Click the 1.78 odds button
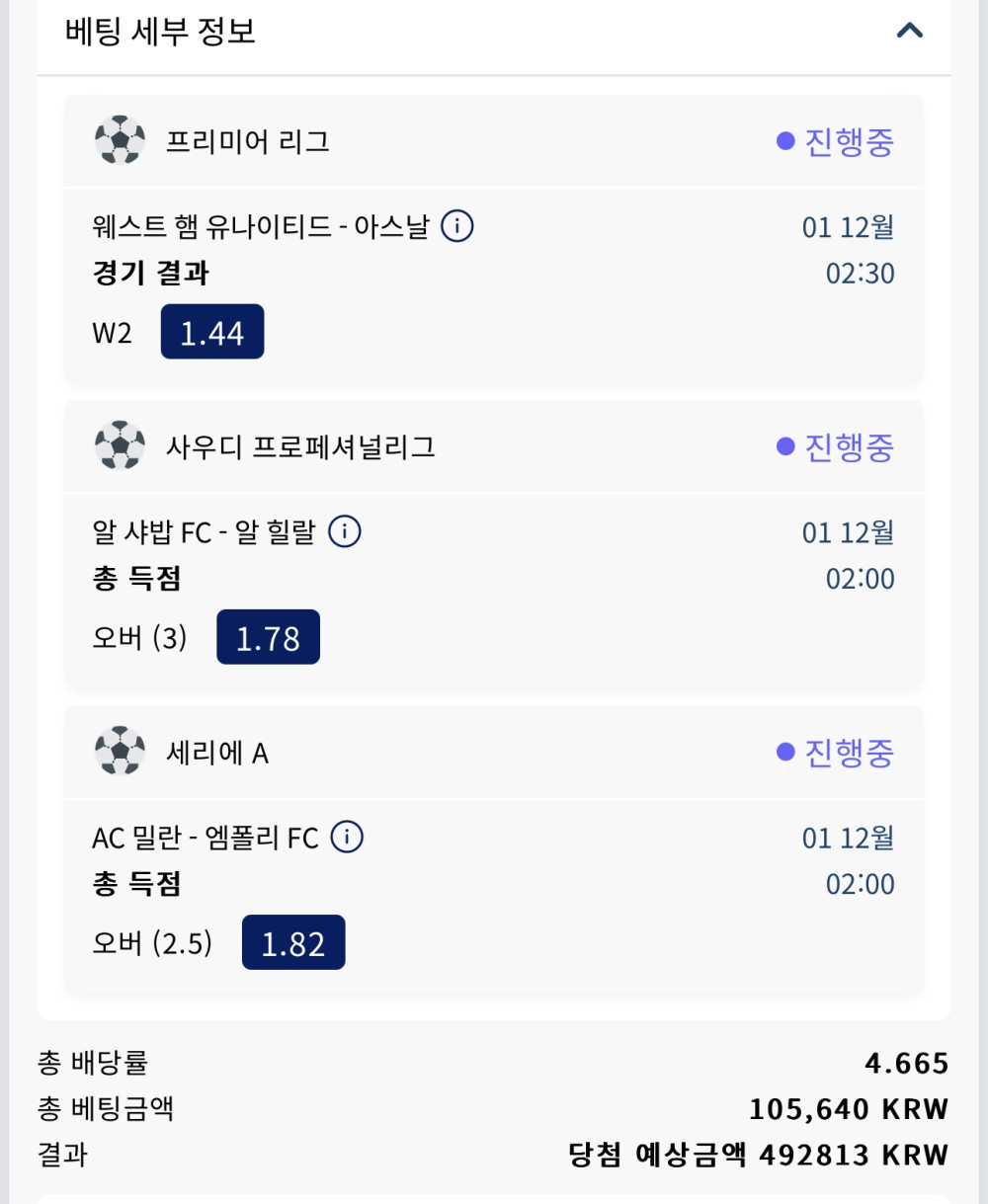Screen dimensions: 988x1204 click(x=268, y=637)
